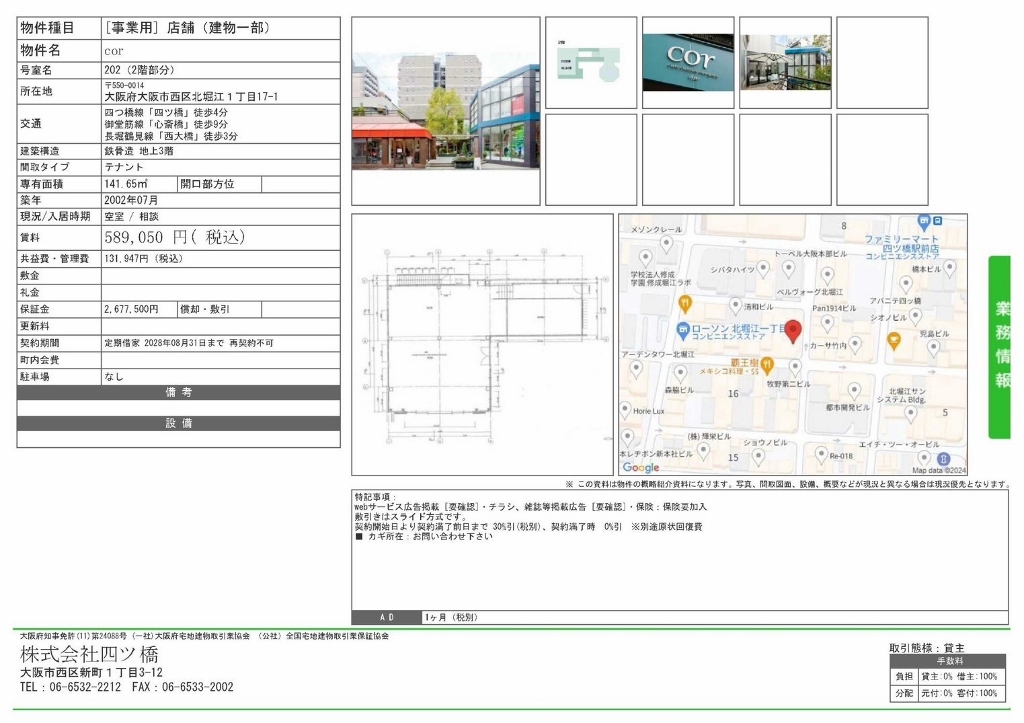The image size is (1024, 723).
Task: Select the address 大阪府大阪市西区北堀江1丁目17-1
Action: coord(191,97)
